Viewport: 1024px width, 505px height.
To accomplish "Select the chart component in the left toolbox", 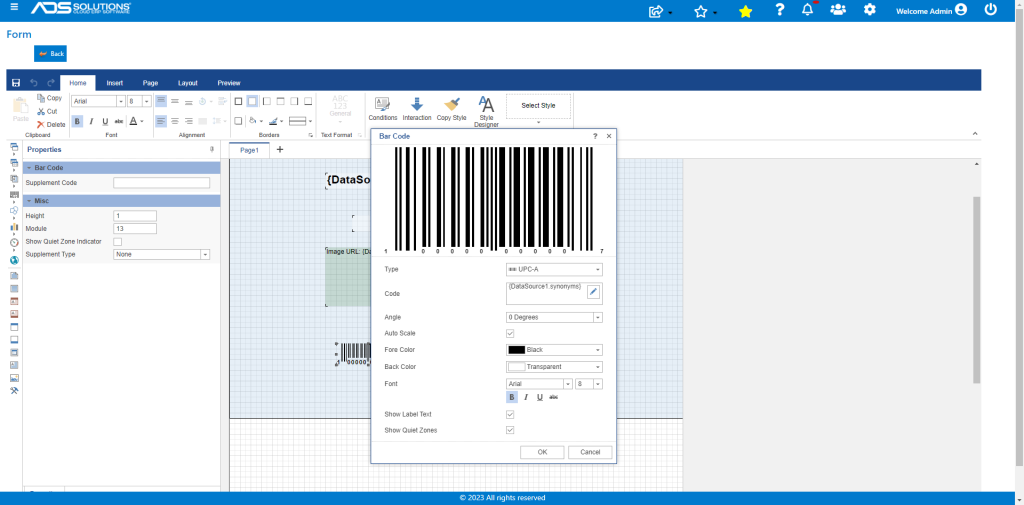I will [x=14, y=227].
